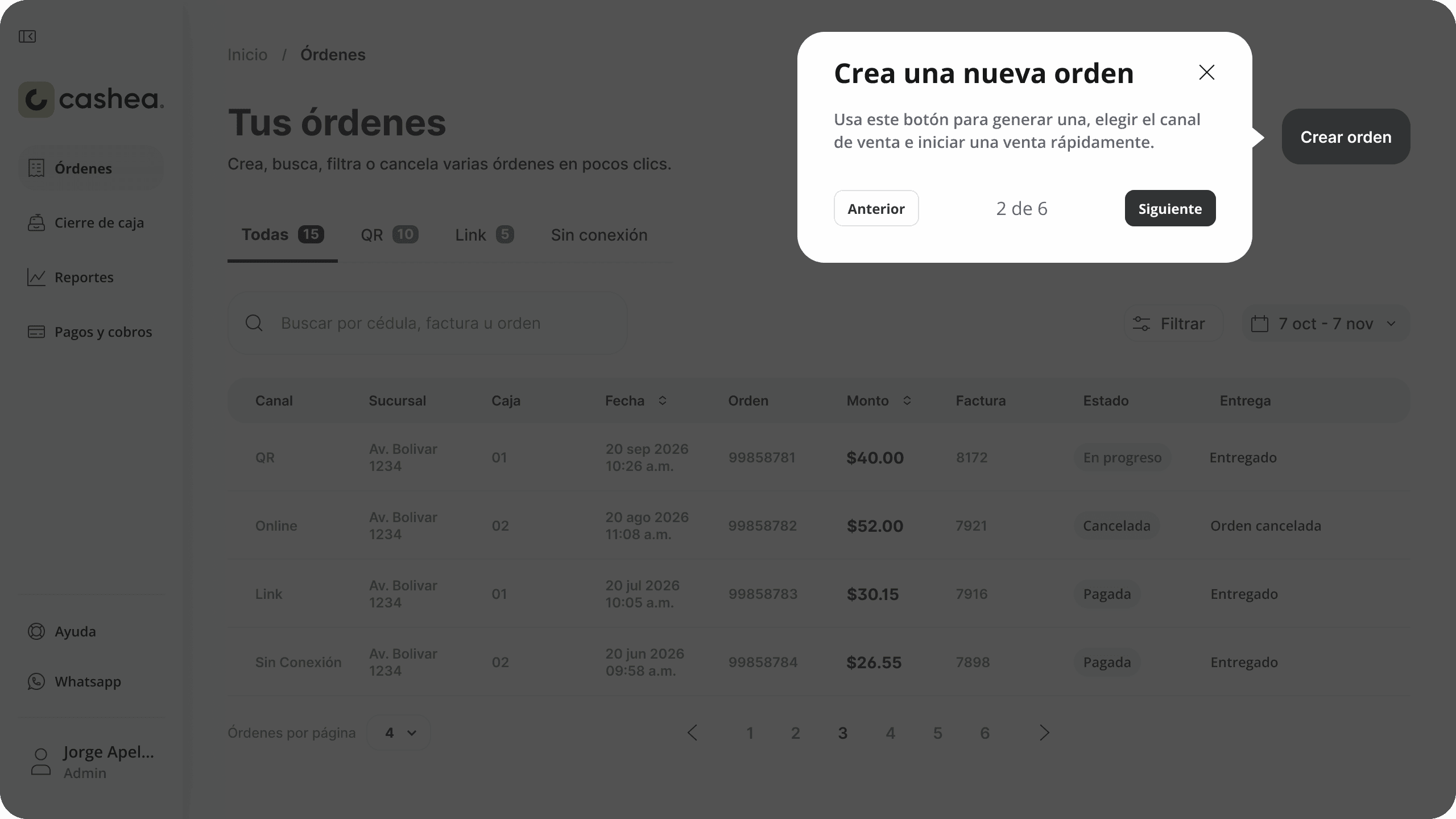Screen dimensions: 1456x819
Task: Click the Jorge Apel user avatar
Action: coord(40,762)
